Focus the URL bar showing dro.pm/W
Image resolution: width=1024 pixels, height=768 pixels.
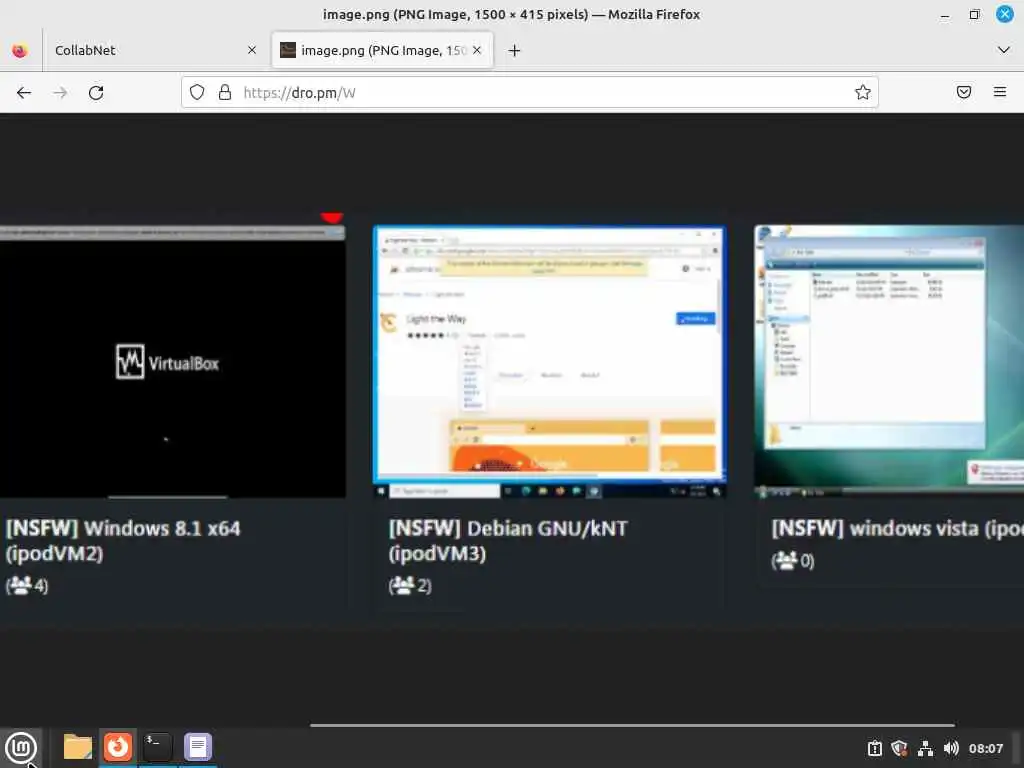tap(530, 92)
